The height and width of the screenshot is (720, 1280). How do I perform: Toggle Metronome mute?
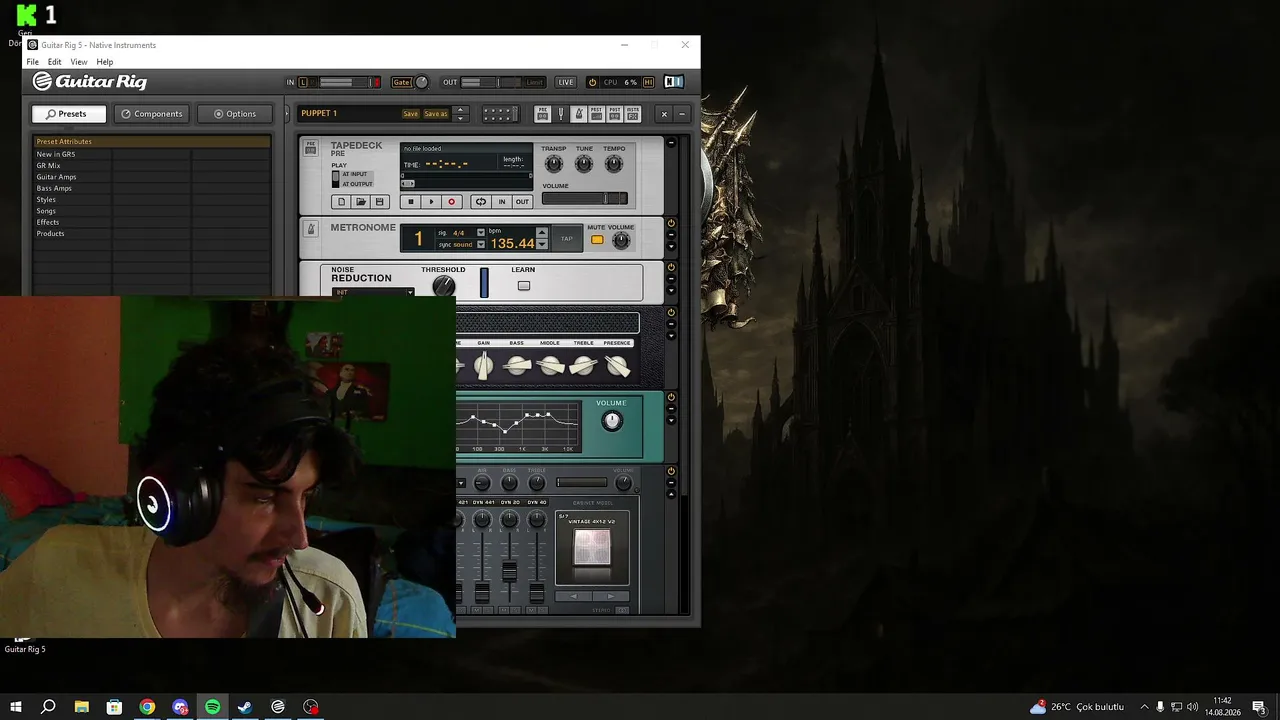tap(597, 240)
